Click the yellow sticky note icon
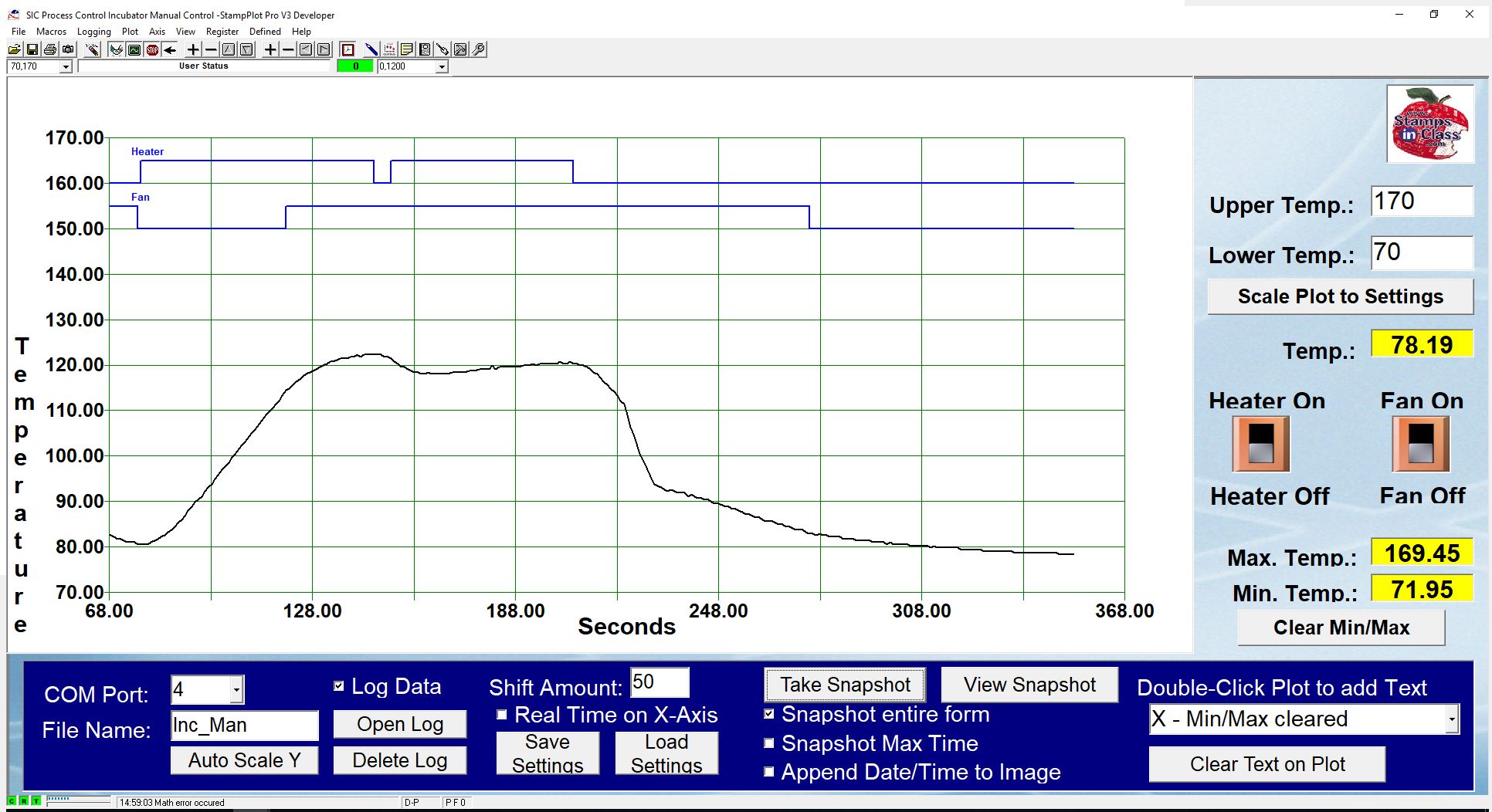 [407, 49]
